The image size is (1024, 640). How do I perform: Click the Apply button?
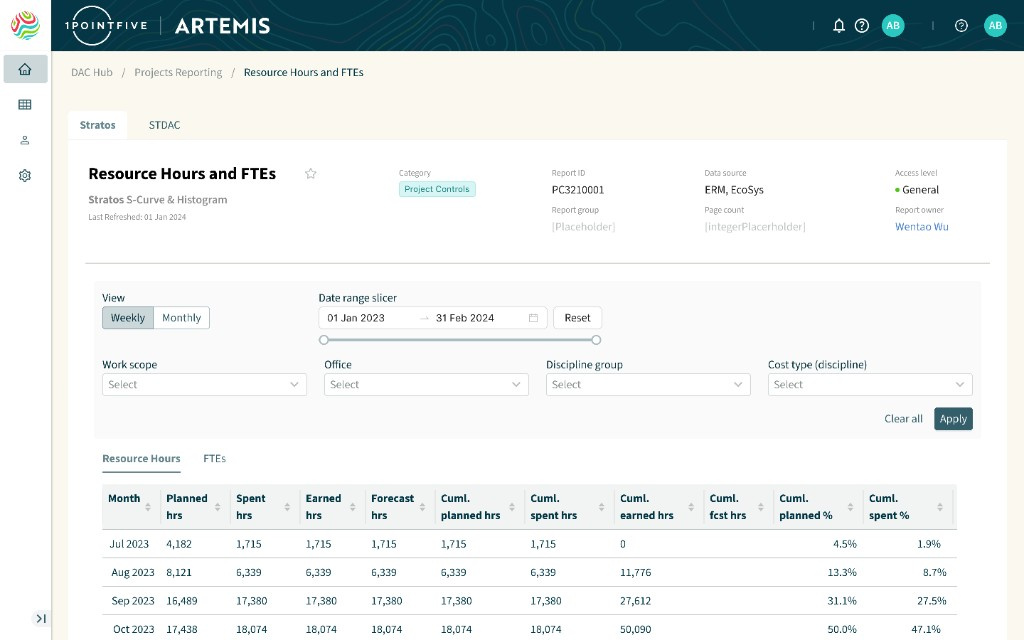pos(953,419)
